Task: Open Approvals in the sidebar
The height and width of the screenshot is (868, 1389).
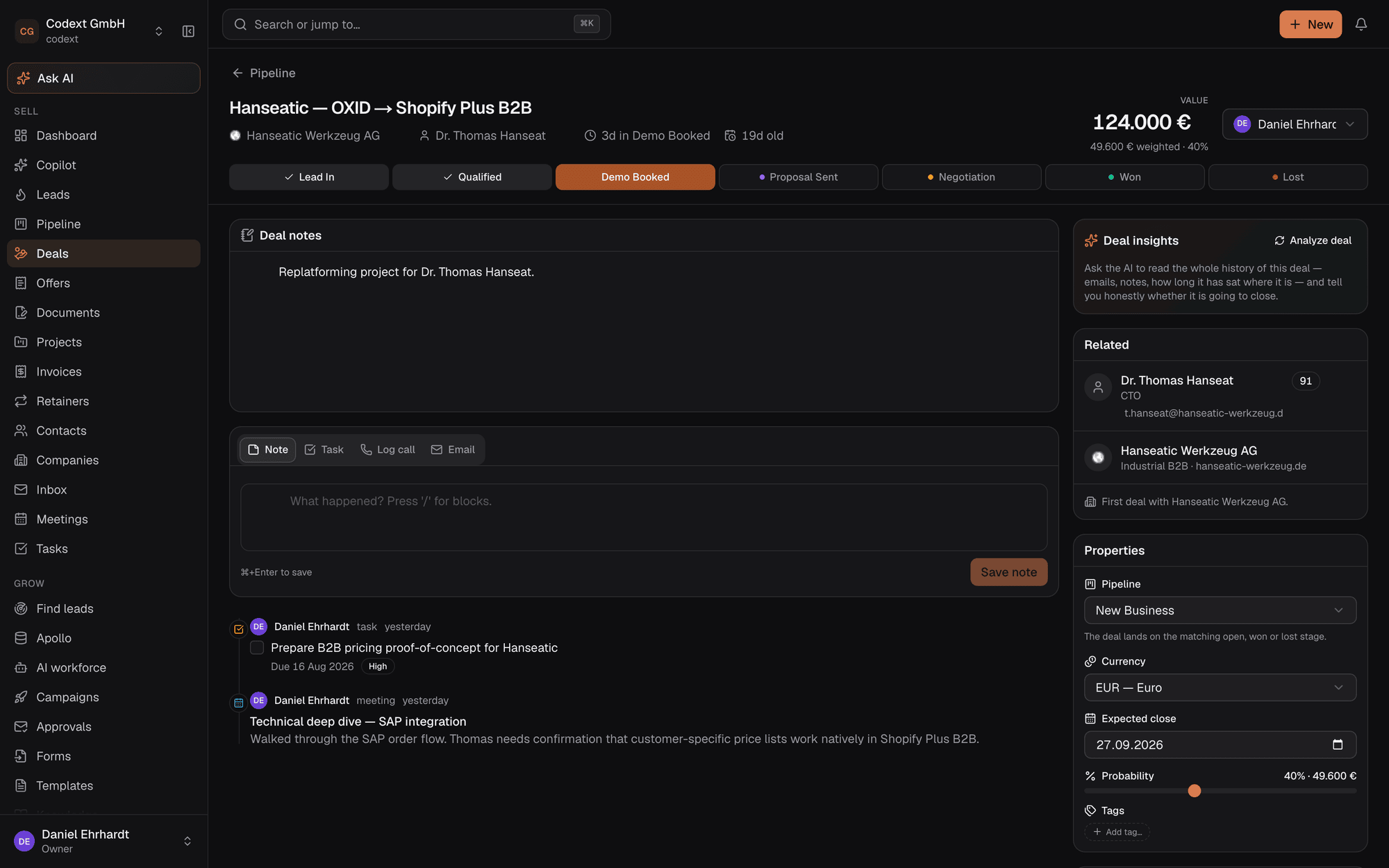Action: (103, 726)
